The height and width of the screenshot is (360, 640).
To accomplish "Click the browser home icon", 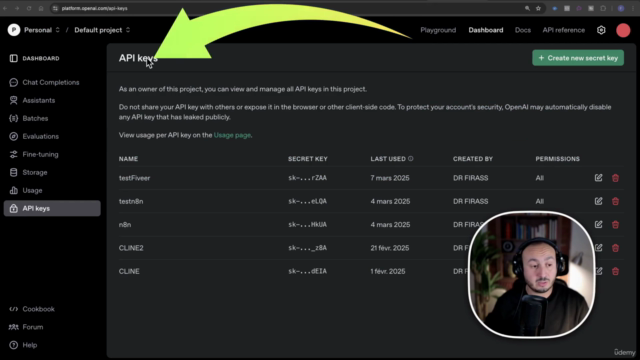I will pyautogui.click(x=41, y=8).
